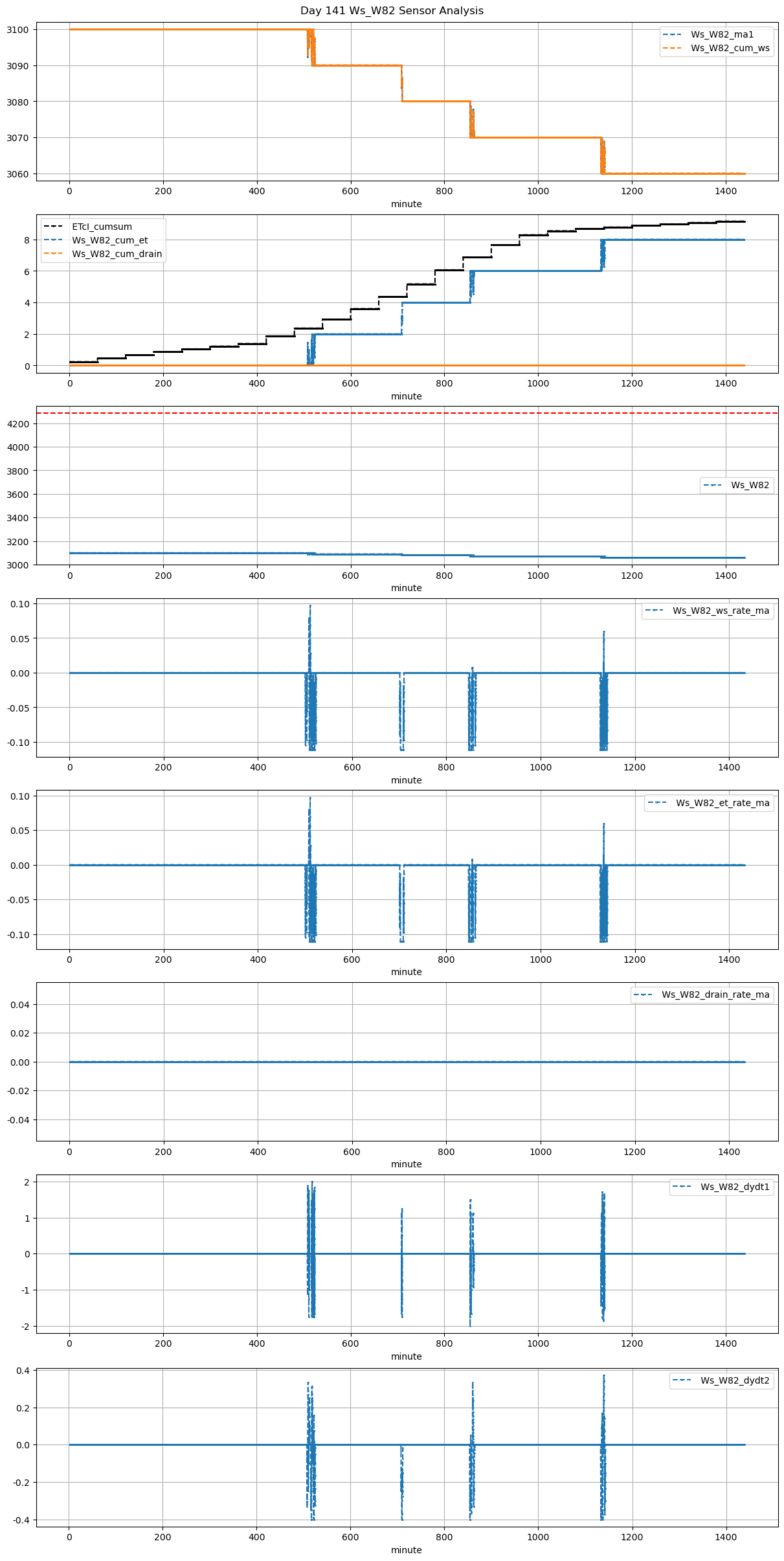
Task: Select the Ws_W82_cum_ws legend entry
Action: [x=730, y=48]
